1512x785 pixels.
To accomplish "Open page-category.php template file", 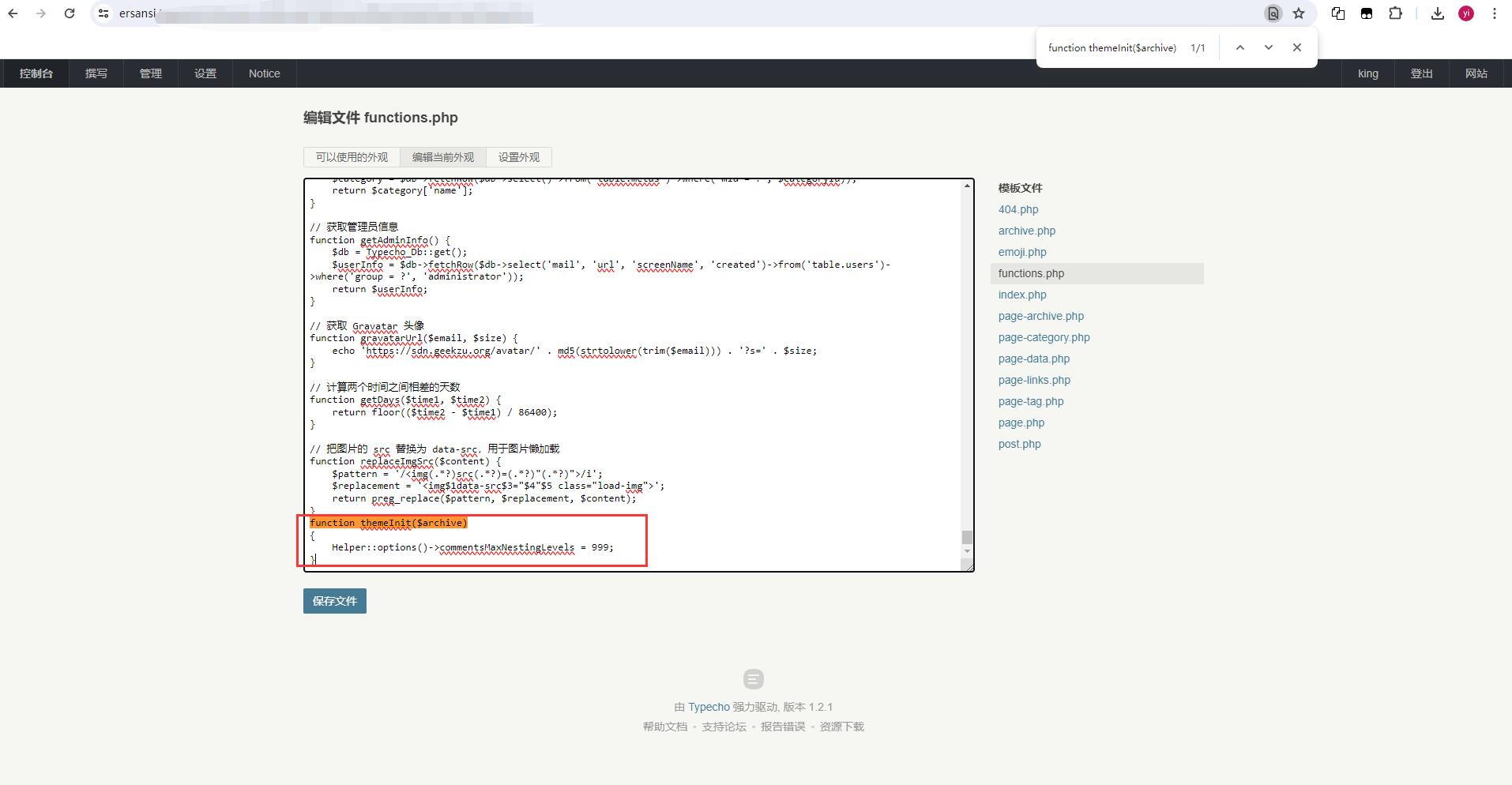I will [x=1044, y=337].
